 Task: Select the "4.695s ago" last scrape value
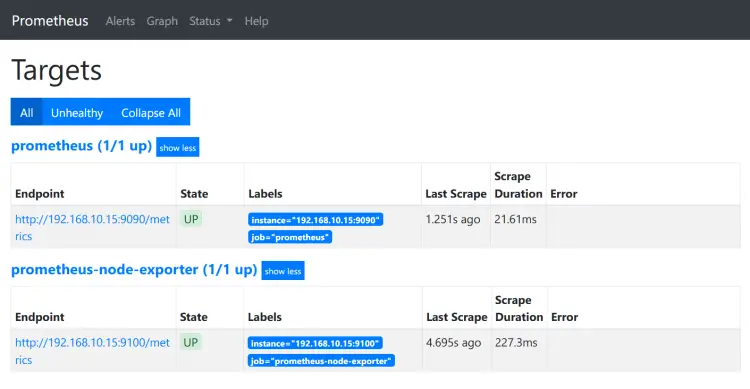[x=453, y=343]
